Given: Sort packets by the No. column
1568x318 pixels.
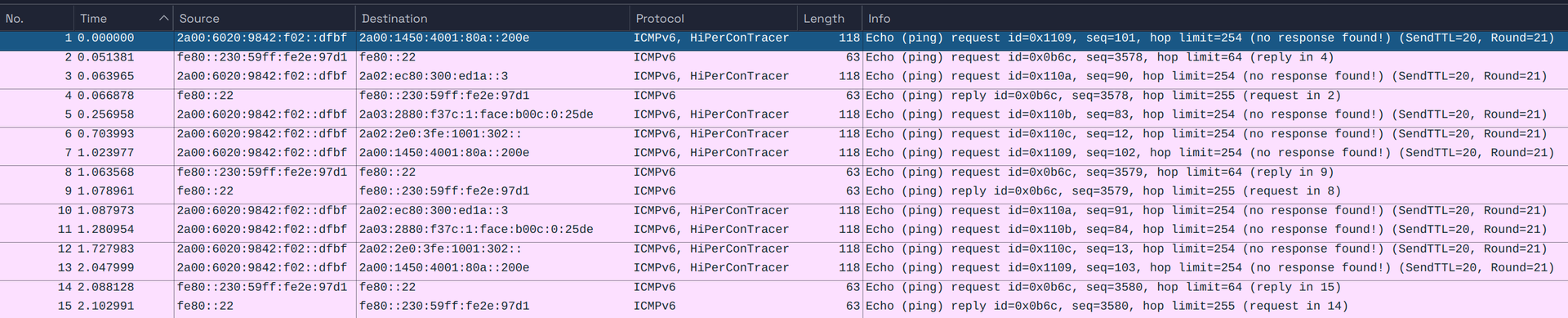Looking at the screenshot, I should point(36,18).
